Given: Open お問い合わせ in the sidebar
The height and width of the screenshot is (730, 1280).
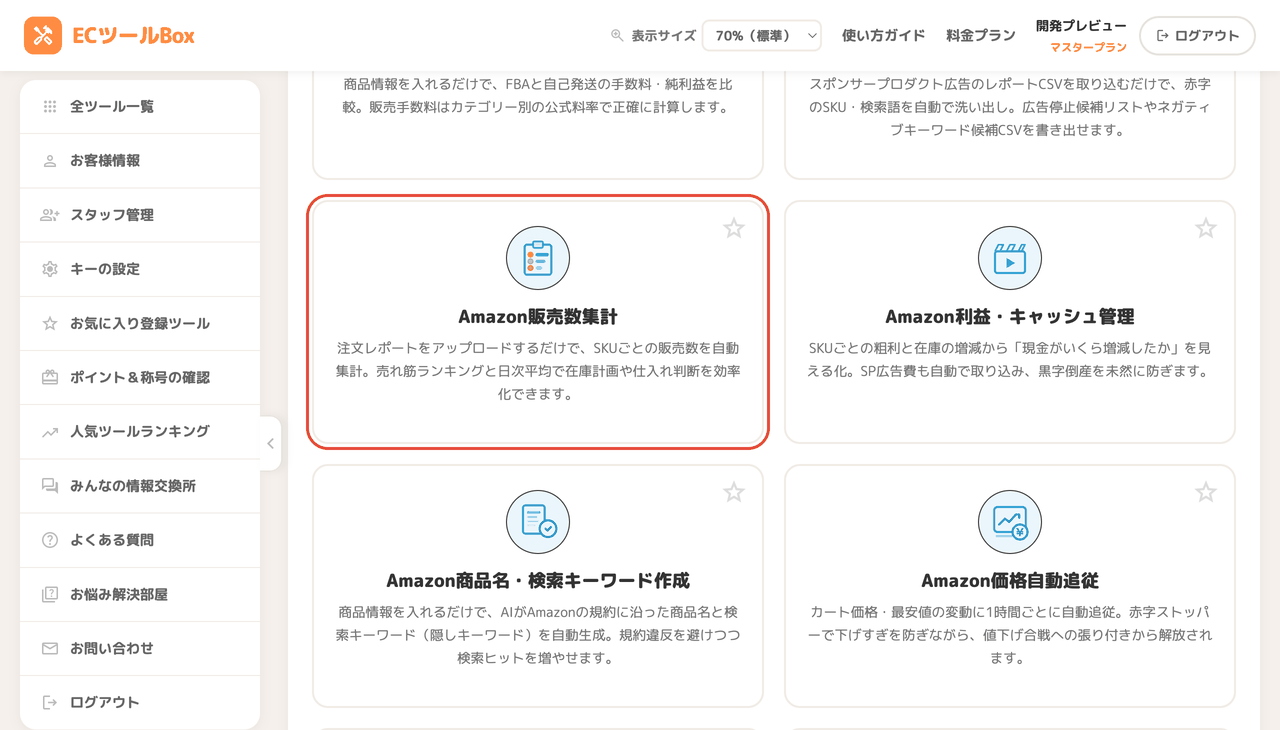Looking at the screenshot, I should pos(140,648).
